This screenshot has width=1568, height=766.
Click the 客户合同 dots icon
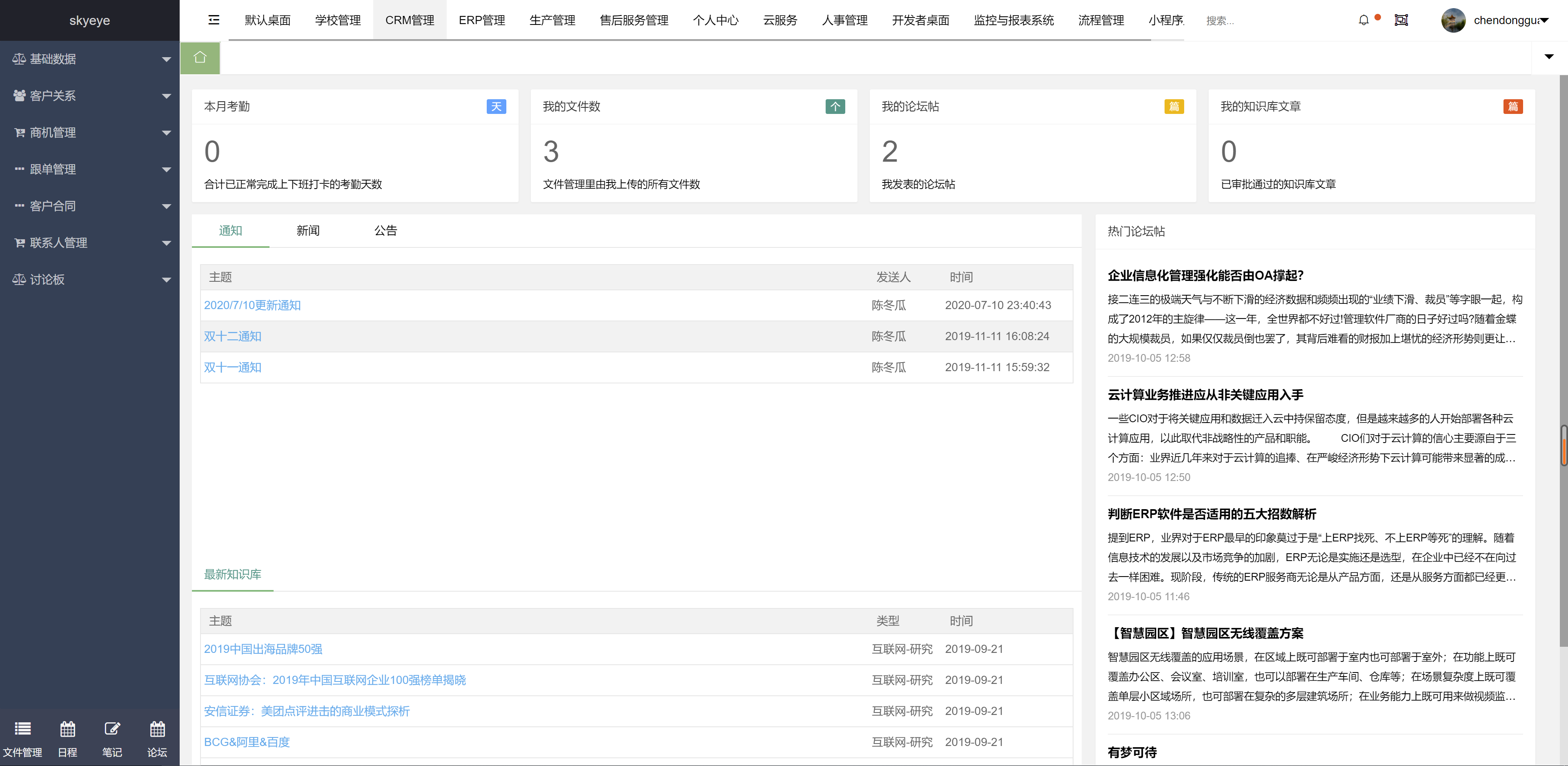pos(20,206)
